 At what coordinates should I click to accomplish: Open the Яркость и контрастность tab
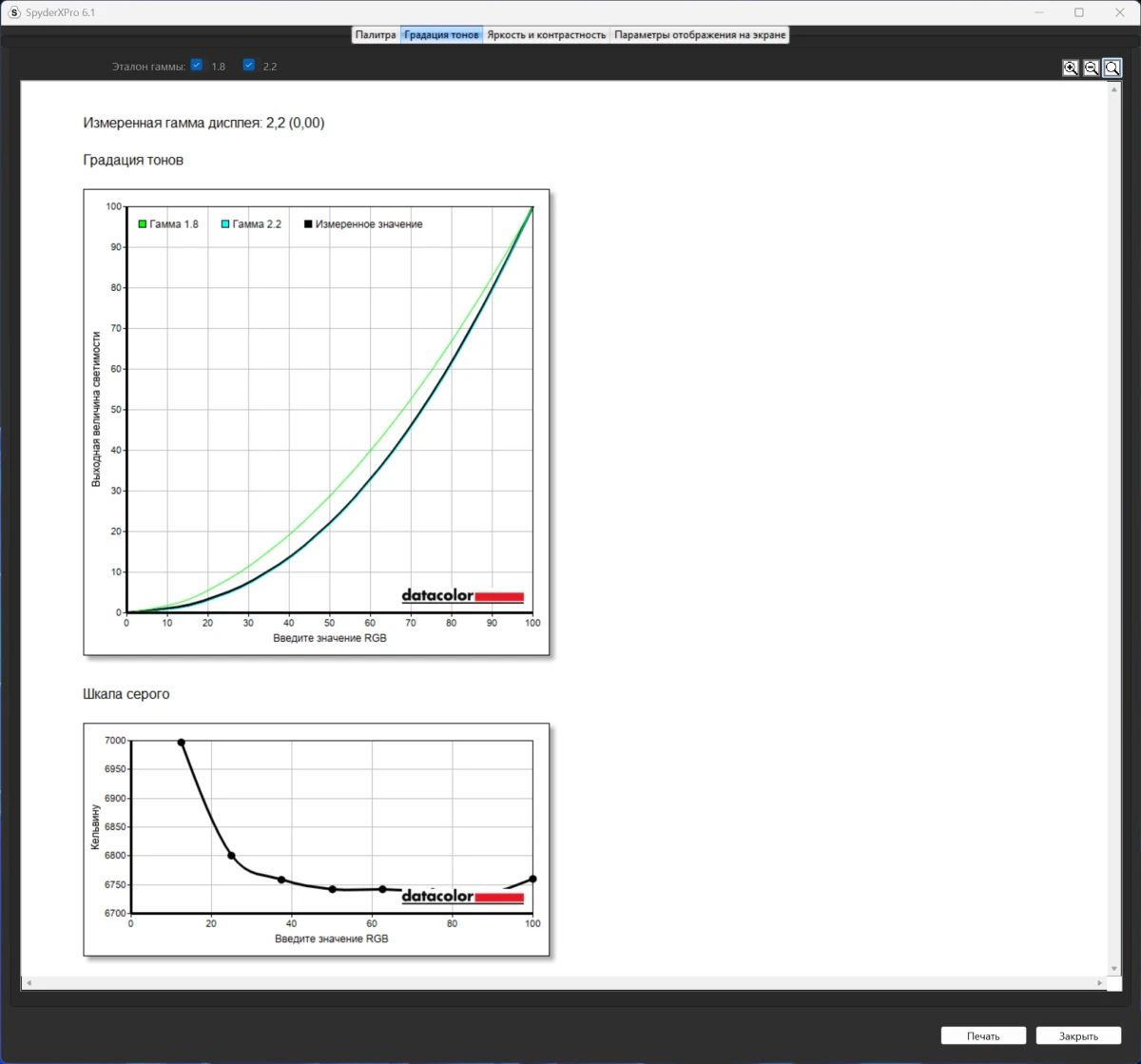[547, 35]
